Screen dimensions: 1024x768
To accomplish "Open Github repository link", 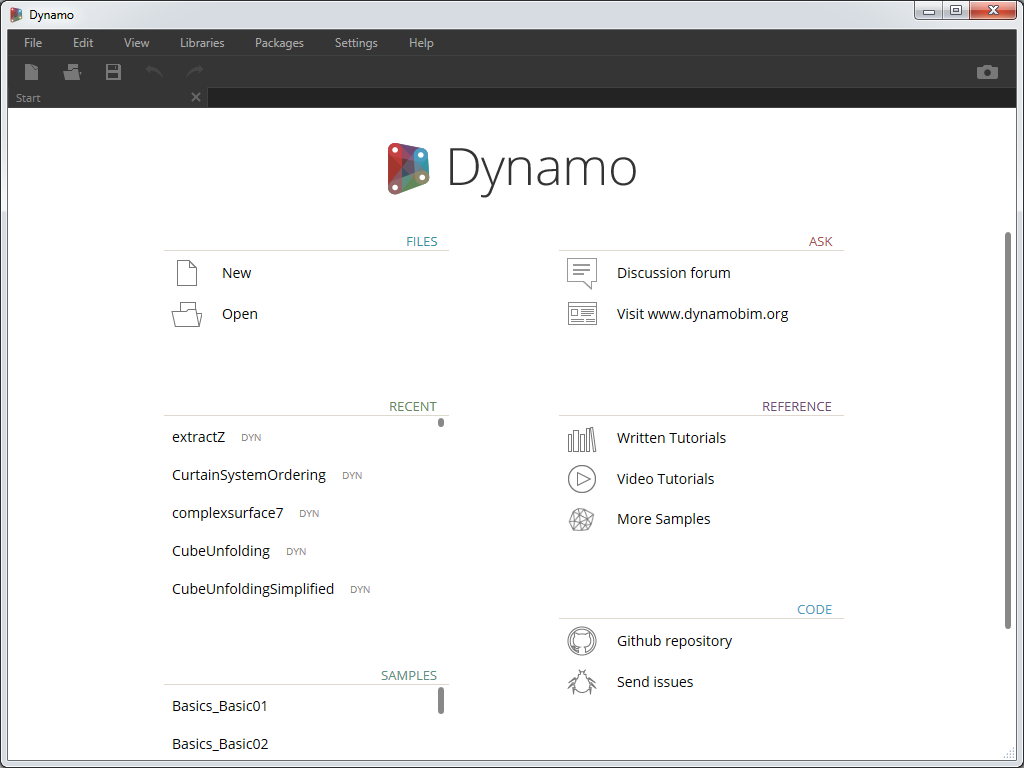I will (x=674, y=641).
